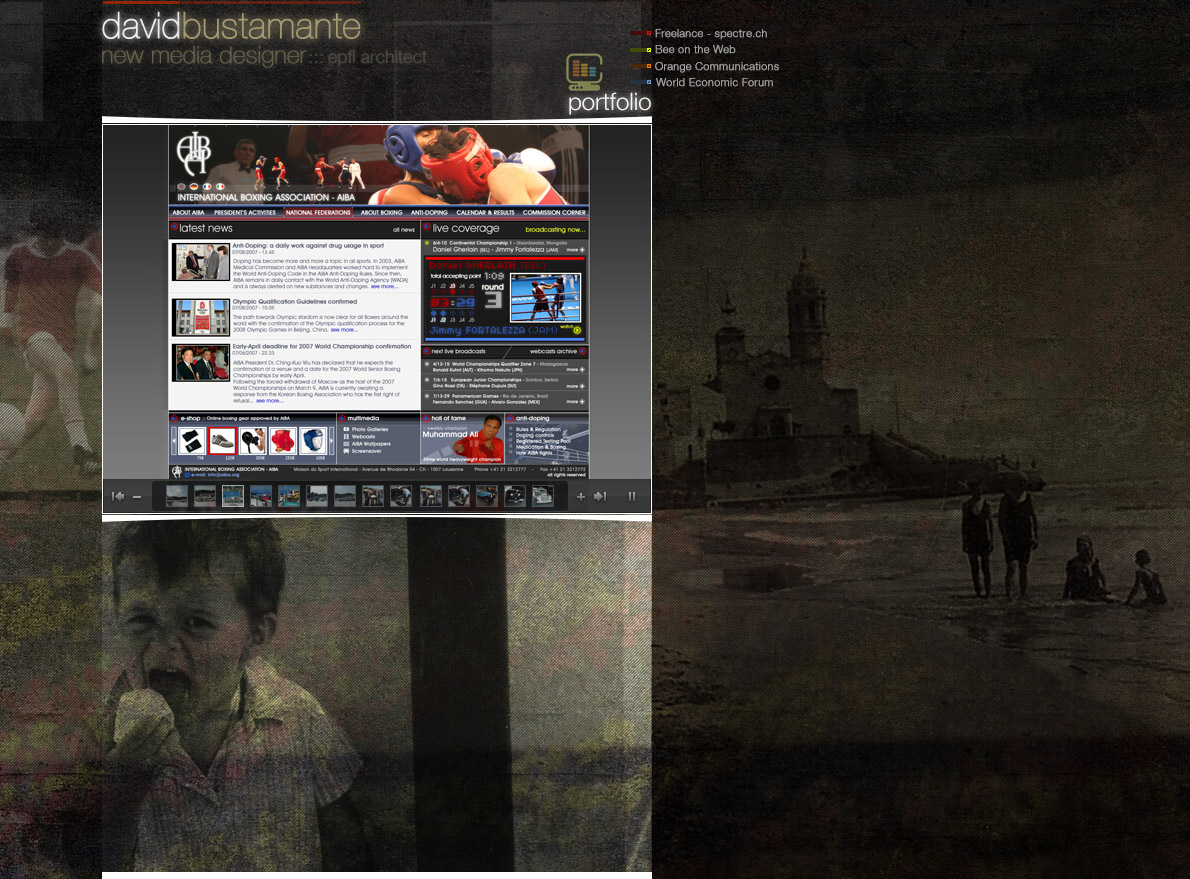Click the minus previous-slide icon
The image size is (1190, 879).
point(137,497)
